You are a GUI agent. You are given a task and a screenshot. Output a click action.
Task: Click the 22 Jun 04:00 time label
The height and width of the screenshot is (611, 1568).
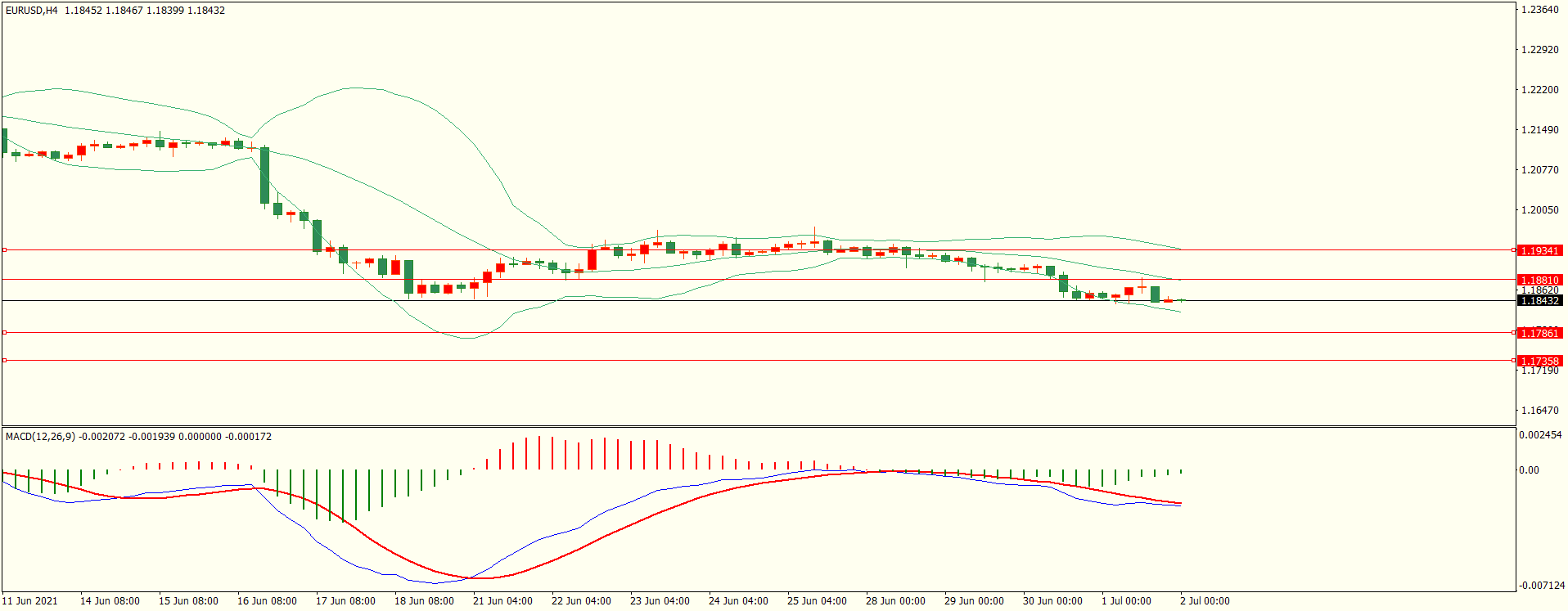[581, 601]
